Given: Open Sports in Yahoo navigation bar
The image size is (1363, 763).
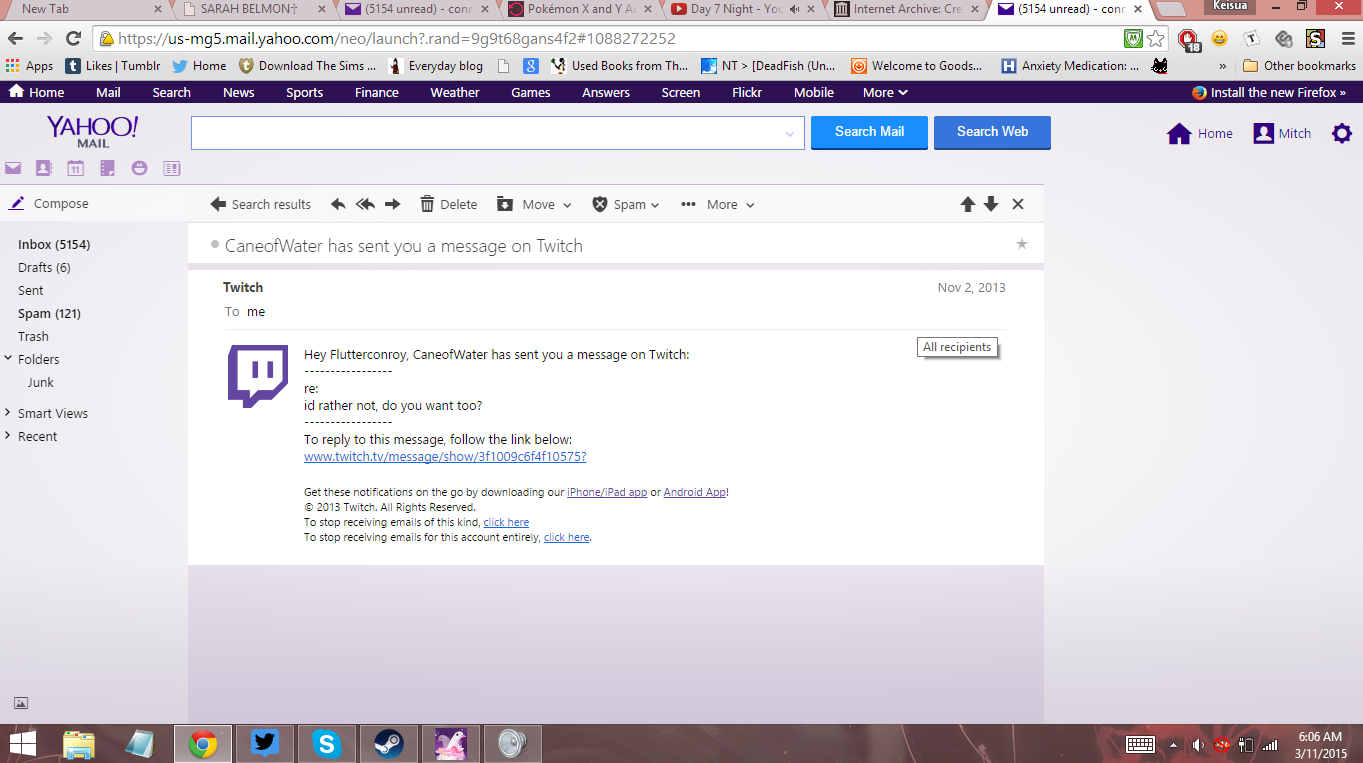Looking at the screenshot, I should pos(304,92).
